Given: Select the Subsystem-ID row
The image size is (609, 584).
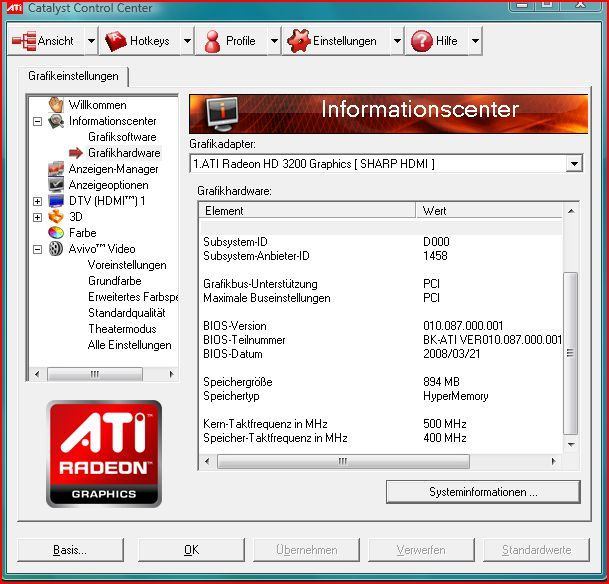Looking at the screenshot, I should point(381,242).
